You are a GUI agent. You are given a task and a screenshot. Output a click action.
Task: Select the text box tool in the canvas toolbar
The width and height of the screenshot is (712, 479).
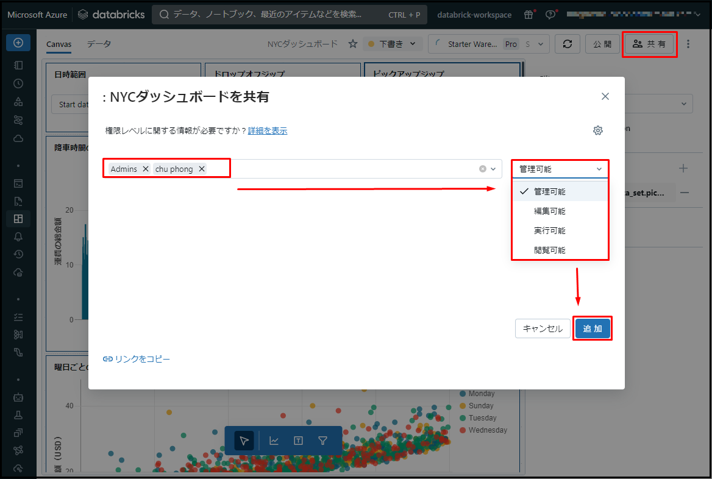coord(298,441)
